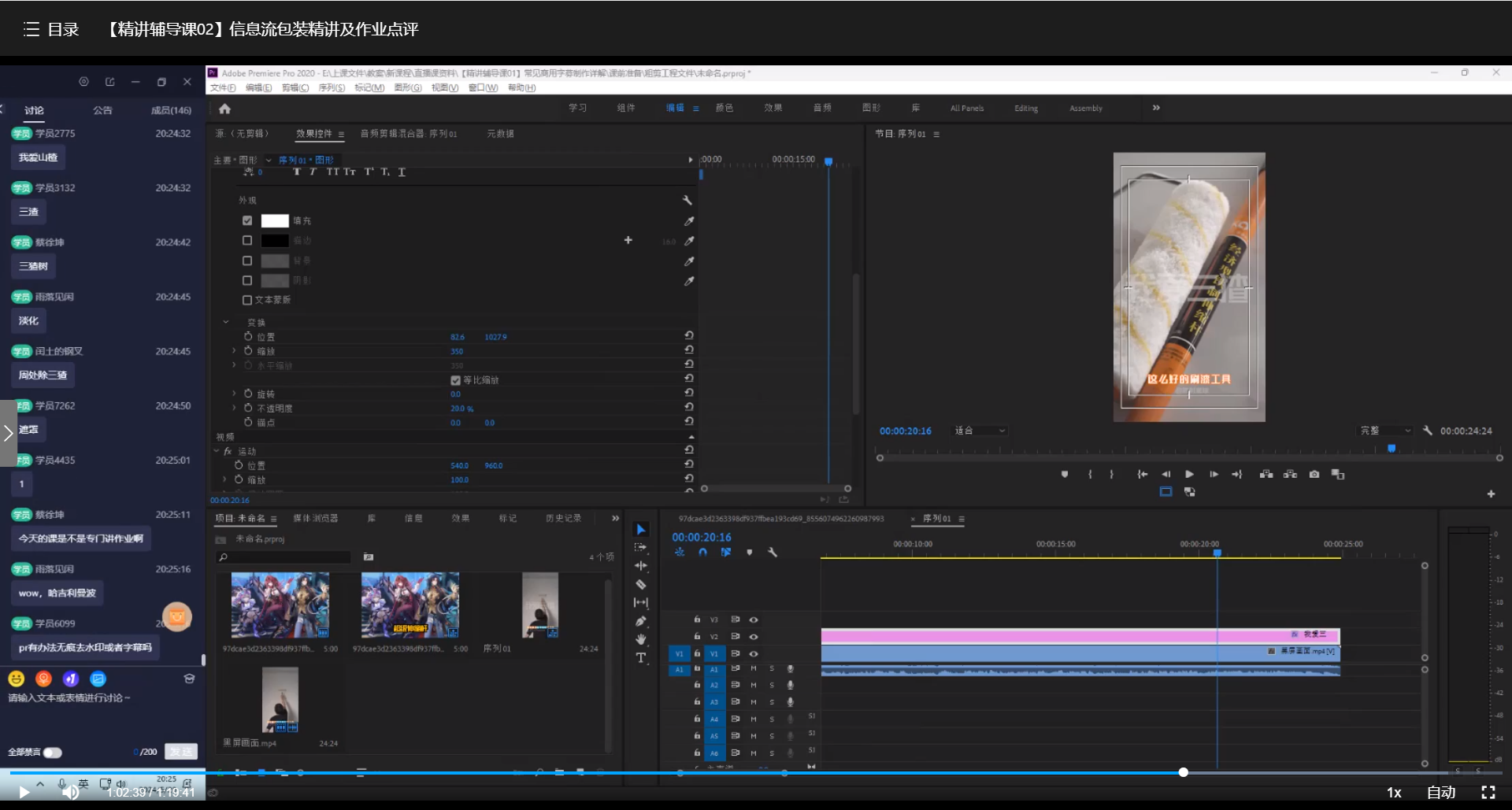Collapse the 变换 transform section
This screenshot has height=810, width=1512.
[x=226, y=322]
